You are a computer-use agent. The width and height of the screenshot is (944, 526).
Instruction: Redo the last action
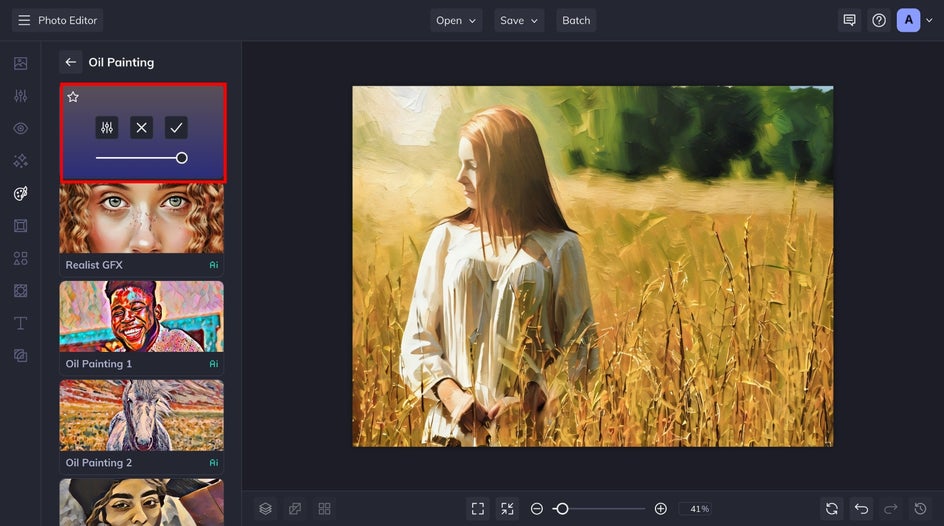[891, 509]
